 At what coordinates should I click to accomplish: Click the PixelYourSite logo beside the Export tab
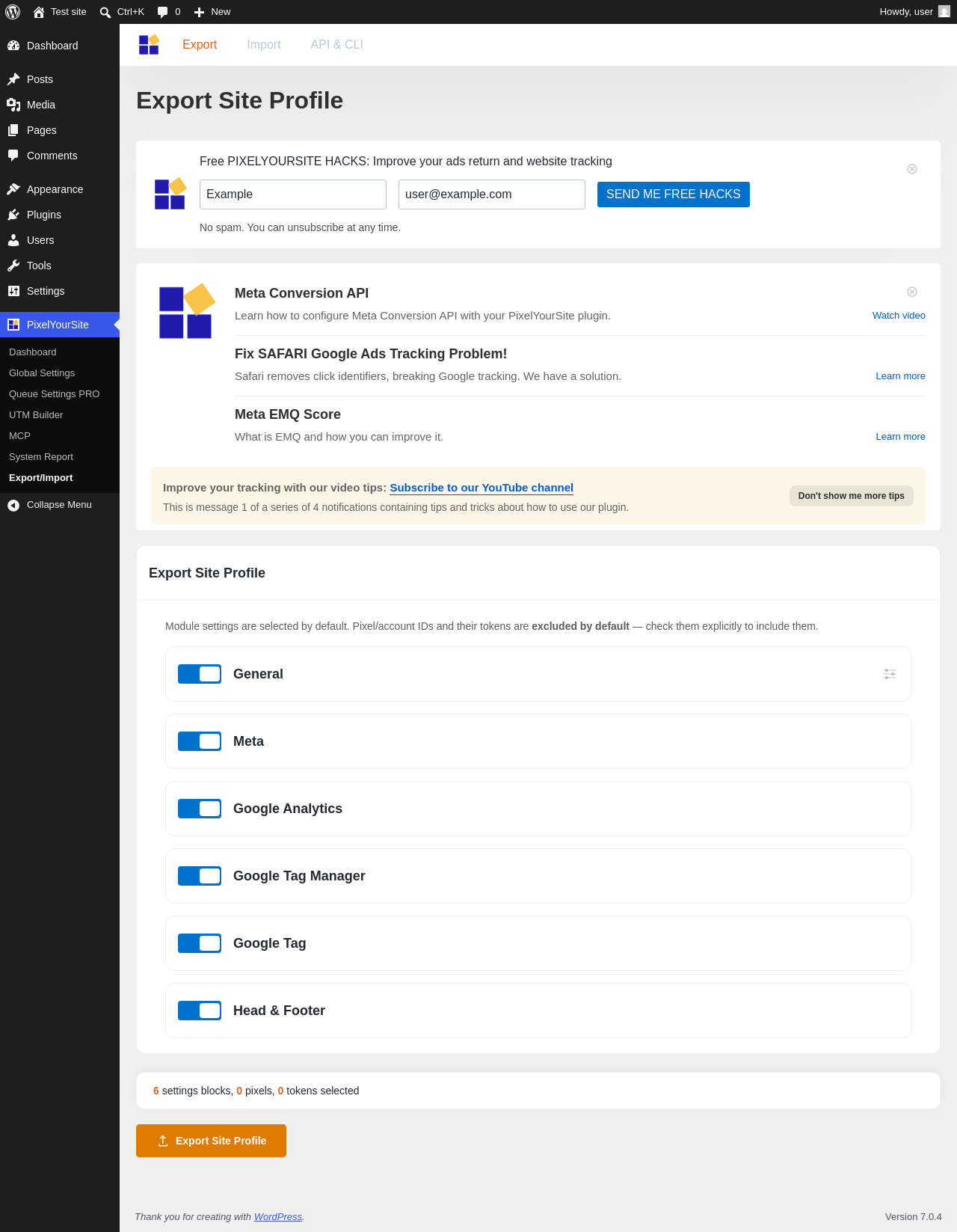click(x=149, y=45)
